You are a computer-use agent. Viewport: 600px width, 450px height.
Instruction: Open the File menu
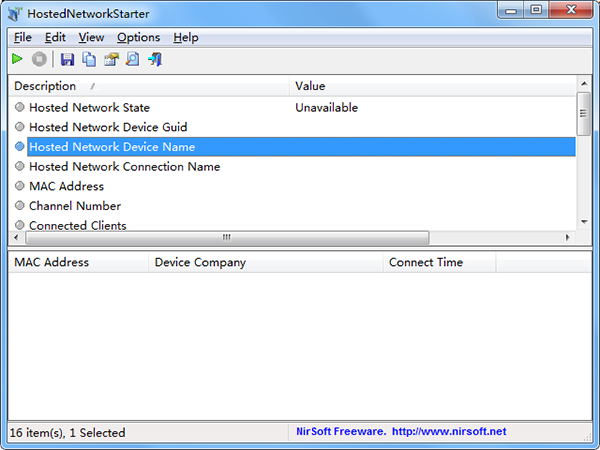pos(23,38)
